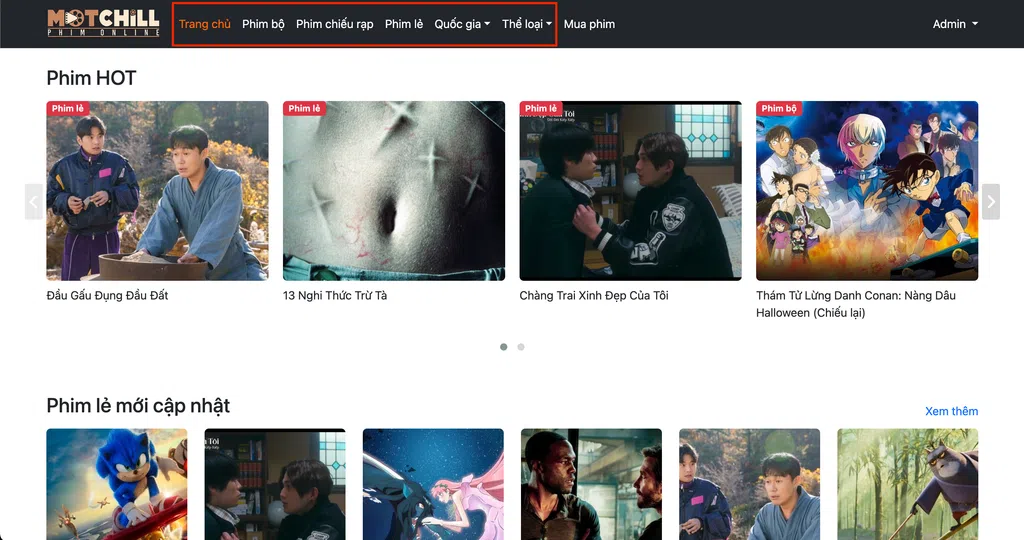Open the Sonic movie thumbnail
Screen dimensions: 1024x540
coord(117,484)
